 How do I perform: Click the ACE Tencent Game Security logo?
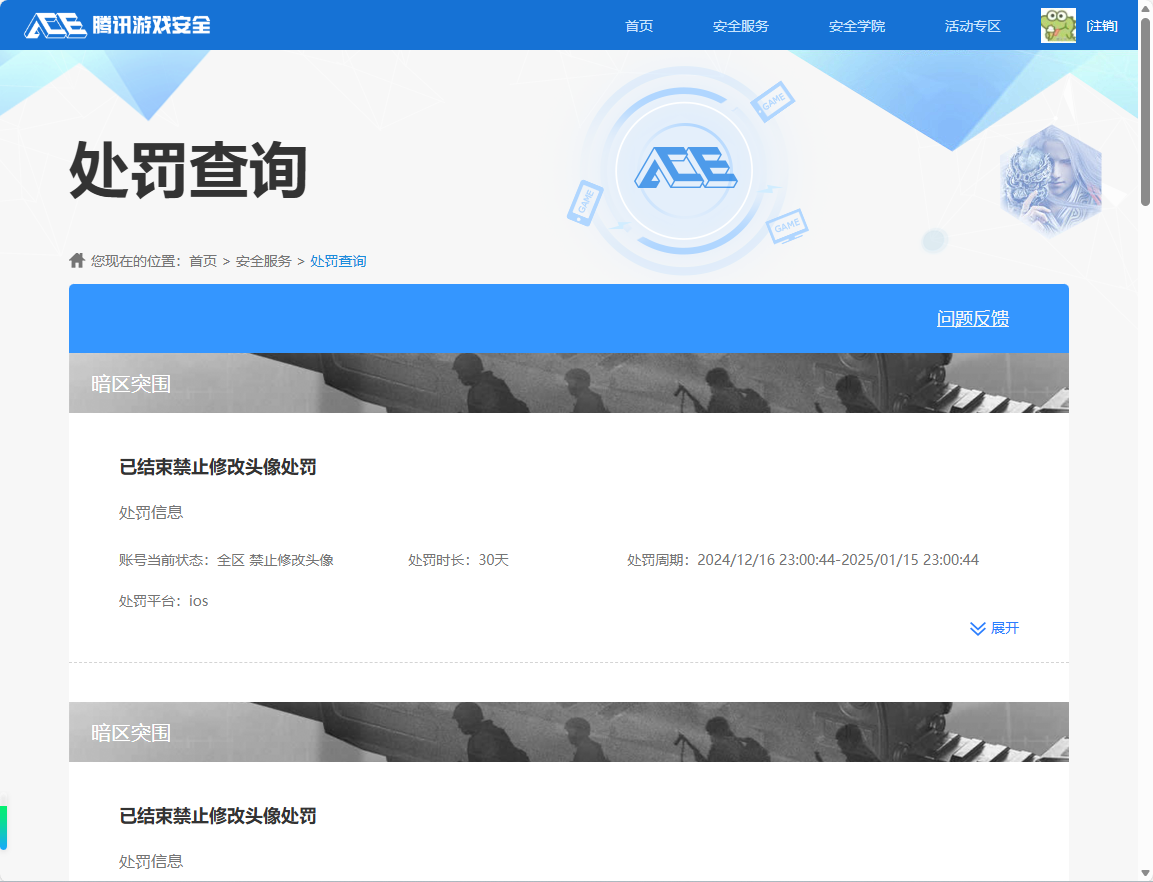(118, 25)
